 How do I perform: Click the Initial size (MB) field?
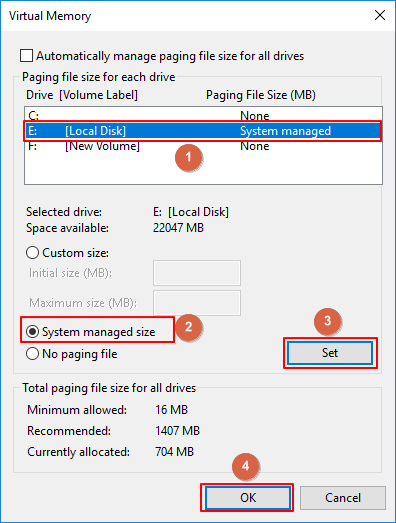197,273
